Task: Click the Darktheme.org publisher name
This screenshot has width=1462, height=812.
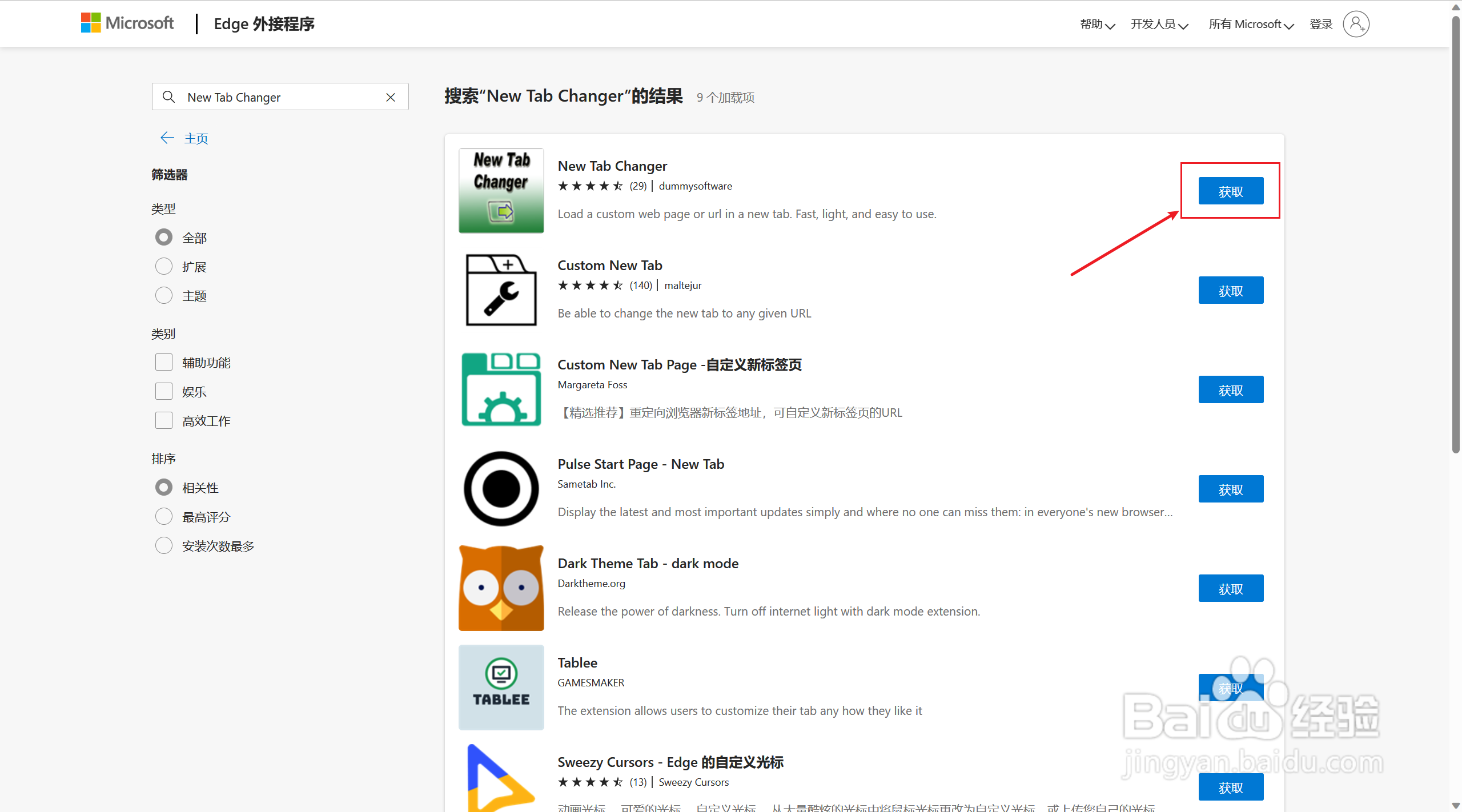Action: click(x=591, y=583)
